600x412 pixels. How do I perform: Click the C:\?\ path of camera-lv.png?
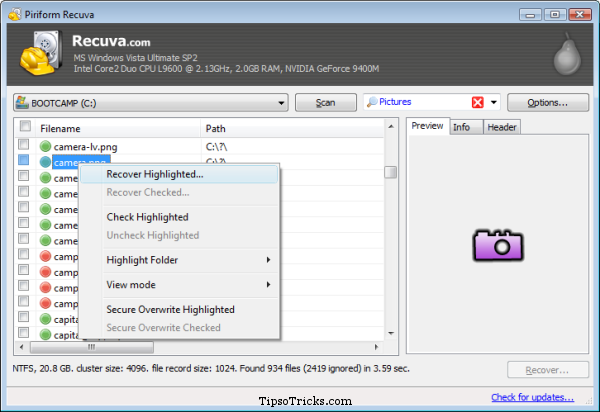[x=216, y=147]
